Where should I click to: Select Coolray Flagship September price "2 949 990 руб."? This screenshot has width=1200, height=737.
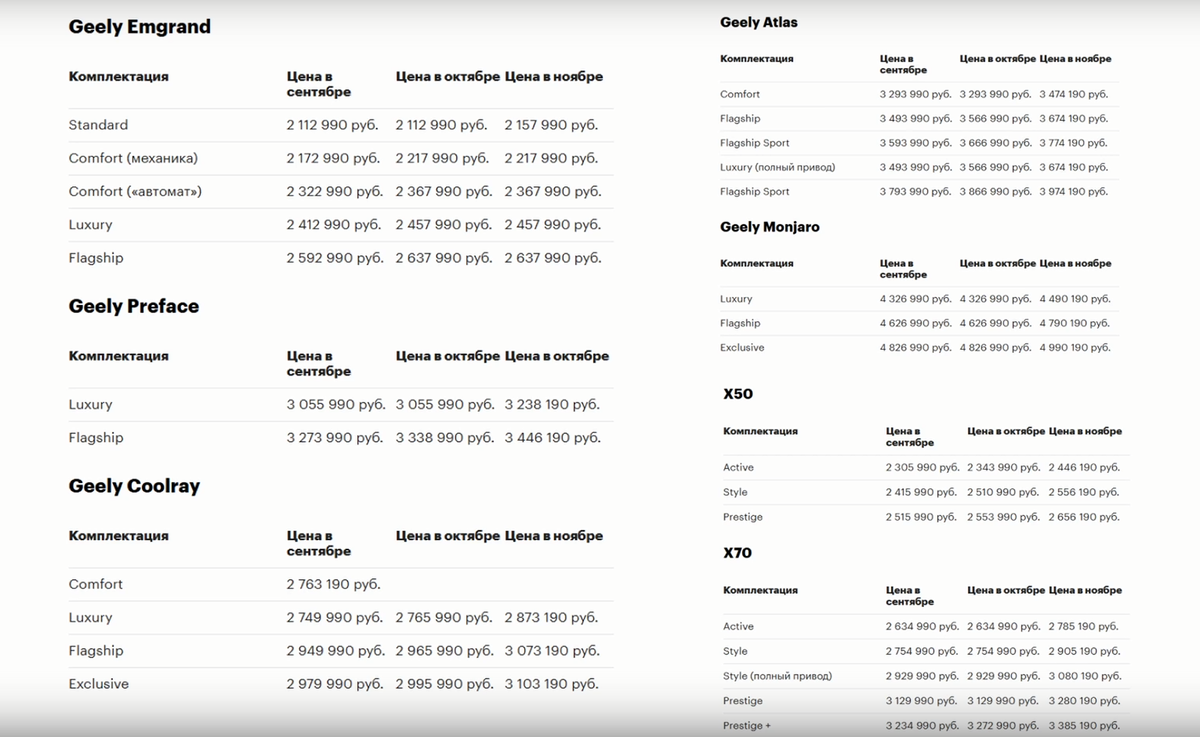tap(335, 651)
